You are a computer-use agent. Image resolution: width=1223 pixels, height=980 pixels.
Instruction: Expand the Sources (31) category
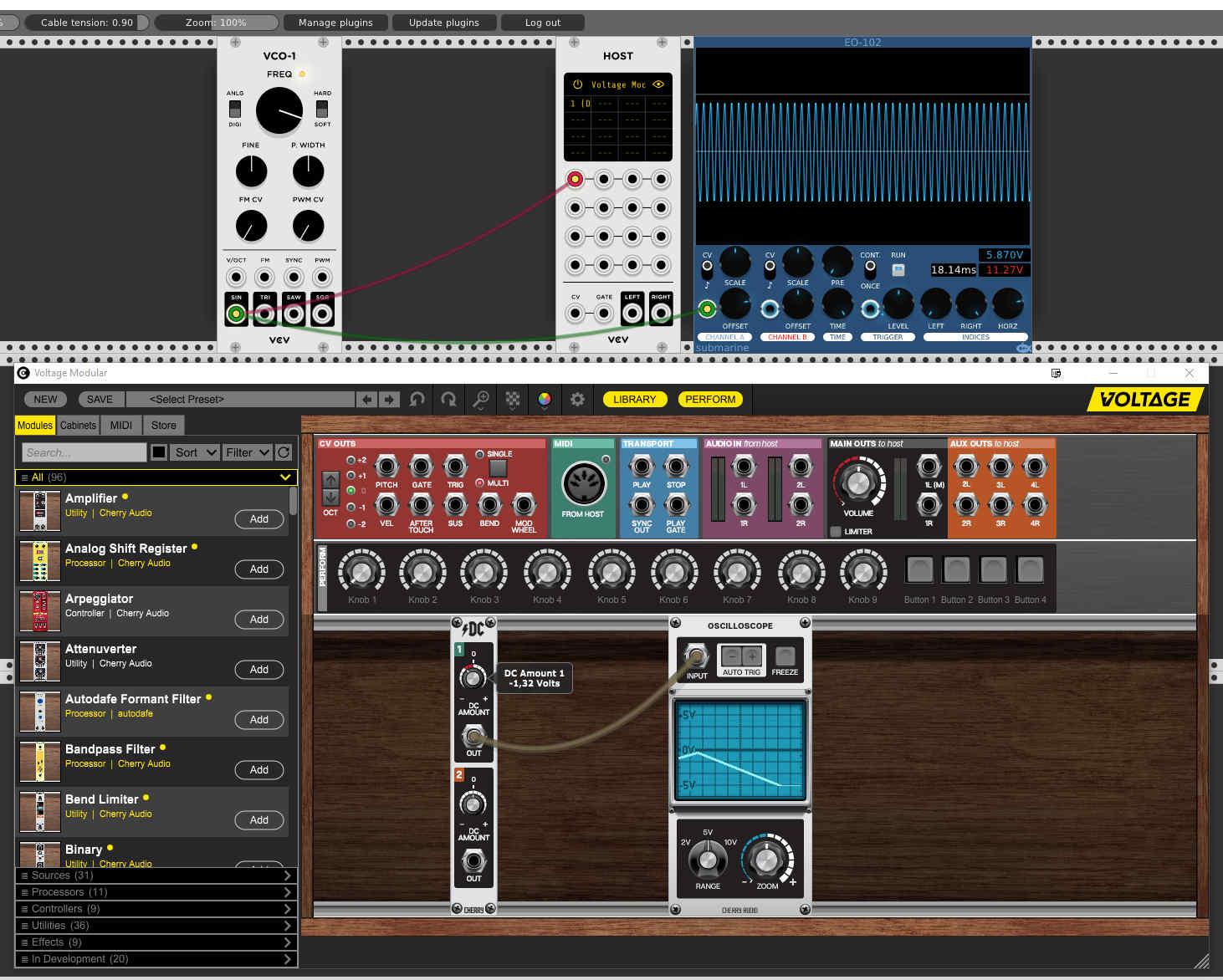point(156,875)
